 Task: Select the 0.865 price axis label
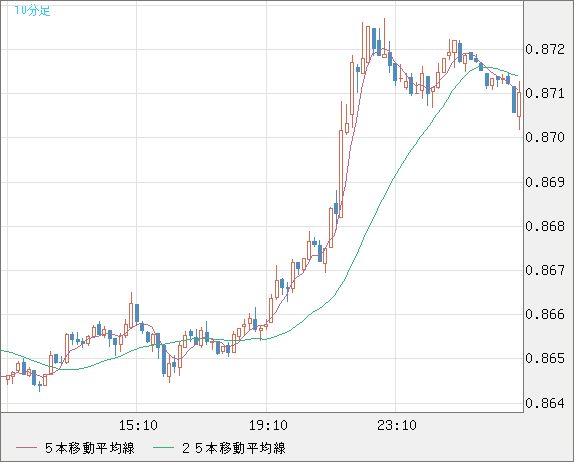coord(545,358)
